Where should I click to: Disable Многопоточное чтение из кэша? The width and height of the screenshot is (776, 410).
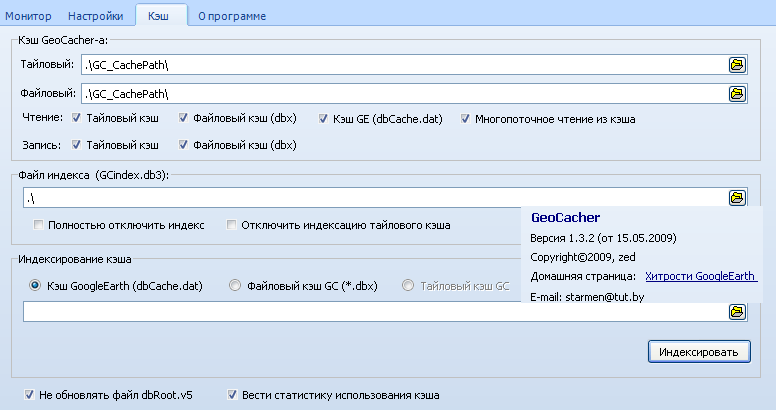point(467,119)
